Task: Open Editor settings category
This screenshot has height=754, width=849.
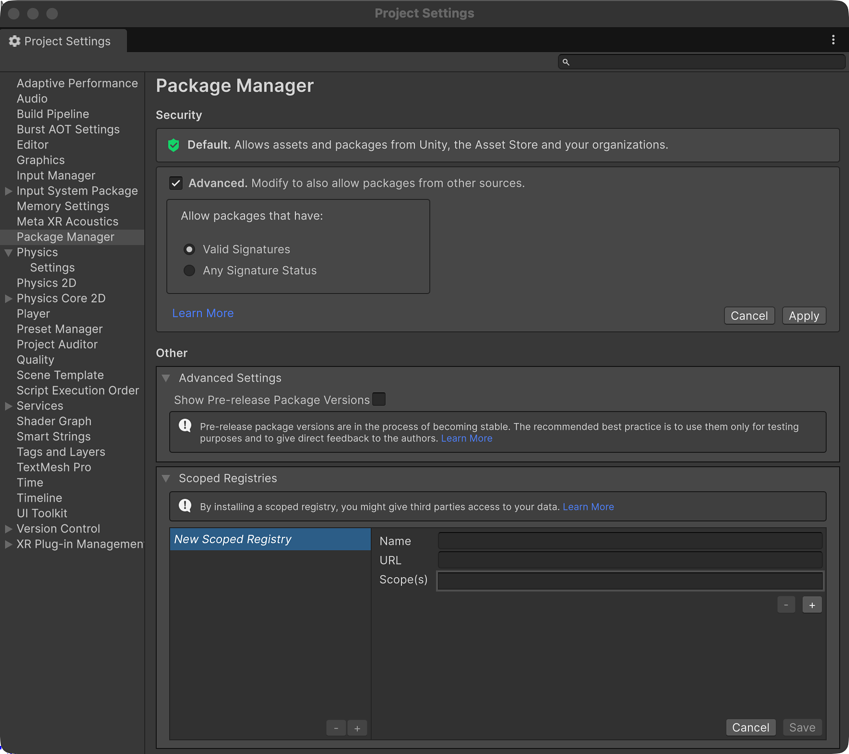Action: [32, 145]
